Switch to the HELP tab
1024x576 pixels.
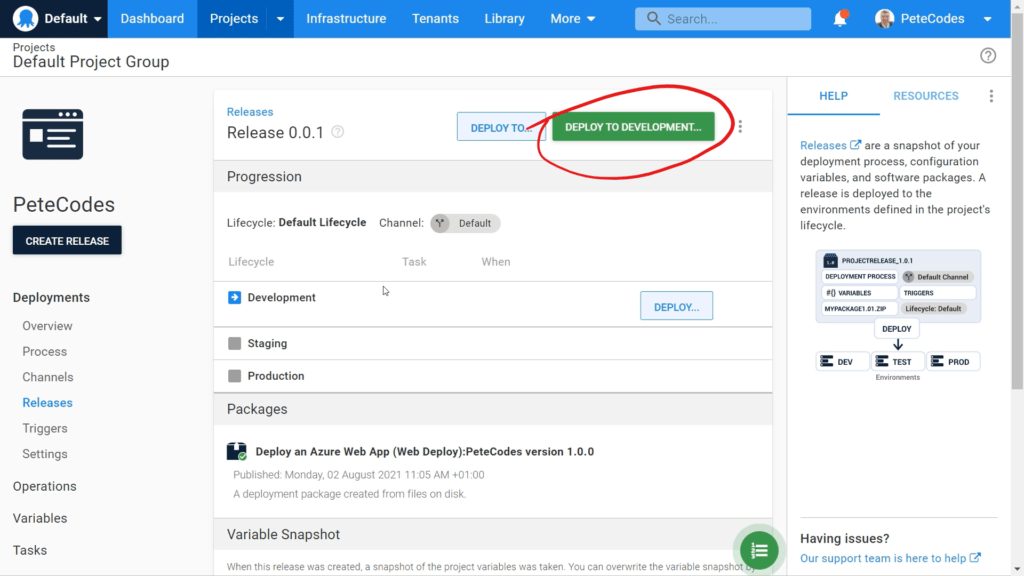[x=833, y=96]
